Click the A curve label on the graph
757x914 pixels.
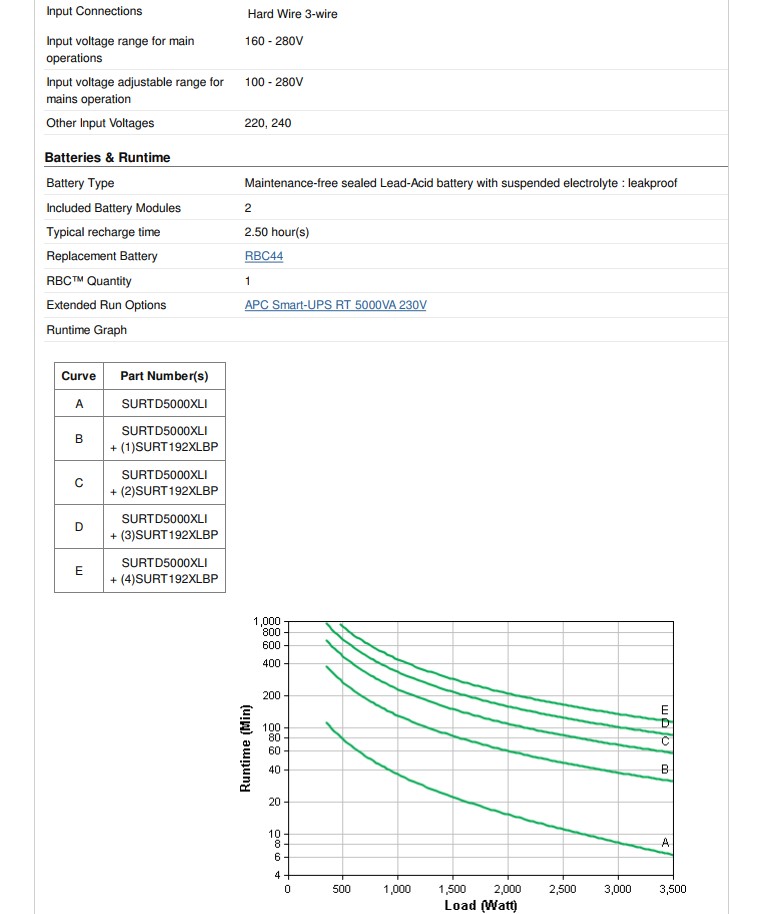click(665, 842)
